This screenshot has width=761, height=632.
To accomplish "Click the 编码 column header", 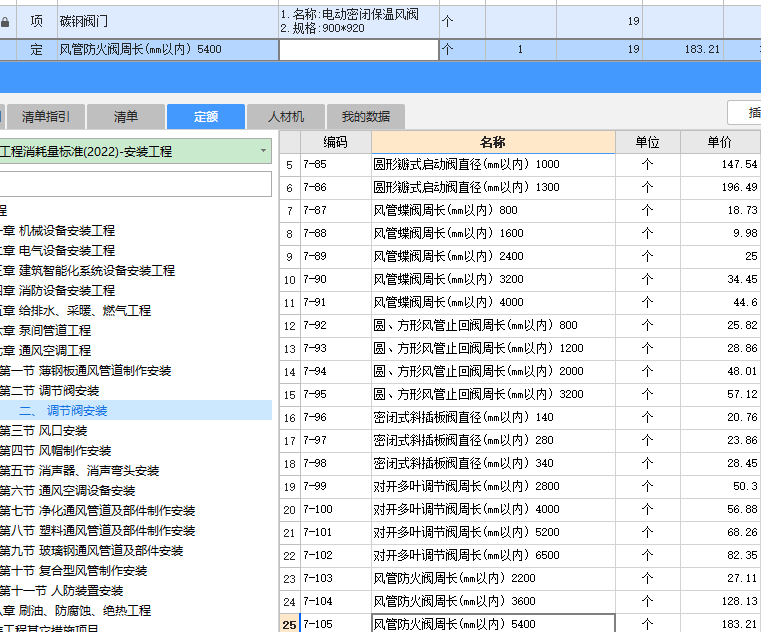I will coord(336,142).
